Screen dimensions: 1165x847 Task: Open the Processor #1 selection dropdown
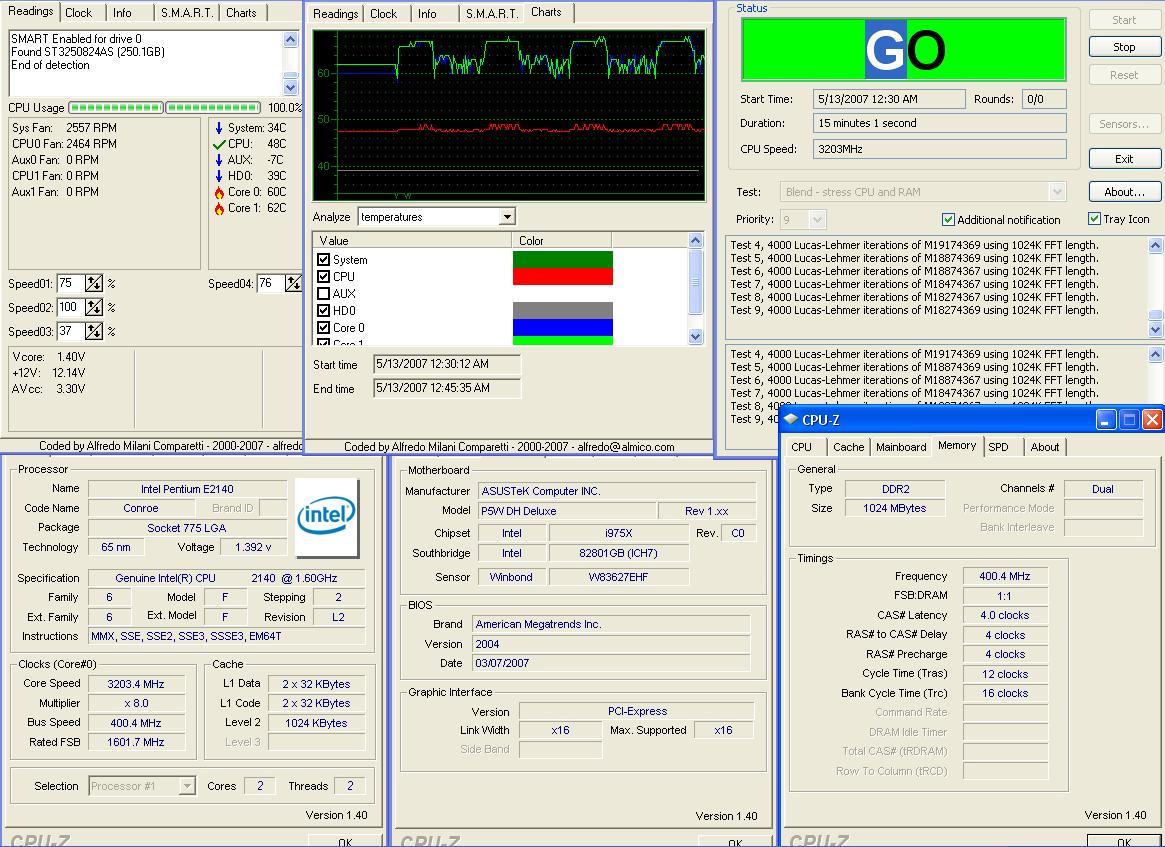pyautogui.click(x=186, y=786)
